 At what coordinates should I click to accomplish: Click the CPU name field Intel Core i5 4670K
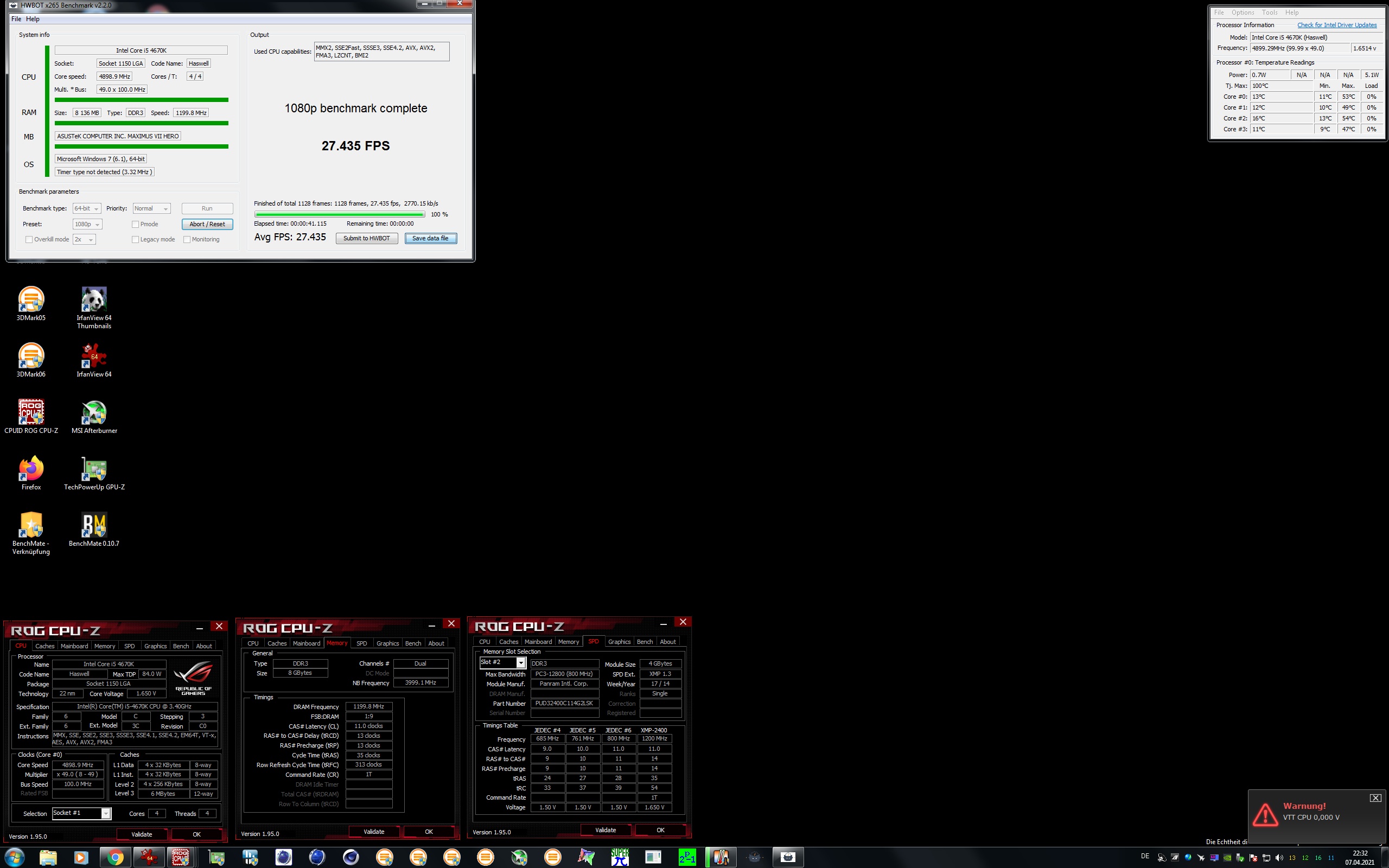(x=141, y=50)
